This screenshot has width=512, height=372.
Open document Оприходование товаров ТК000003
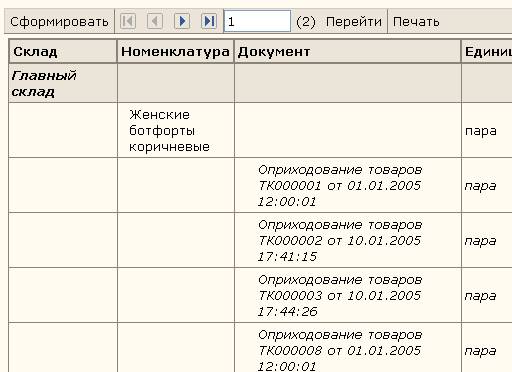coord(340,295)
